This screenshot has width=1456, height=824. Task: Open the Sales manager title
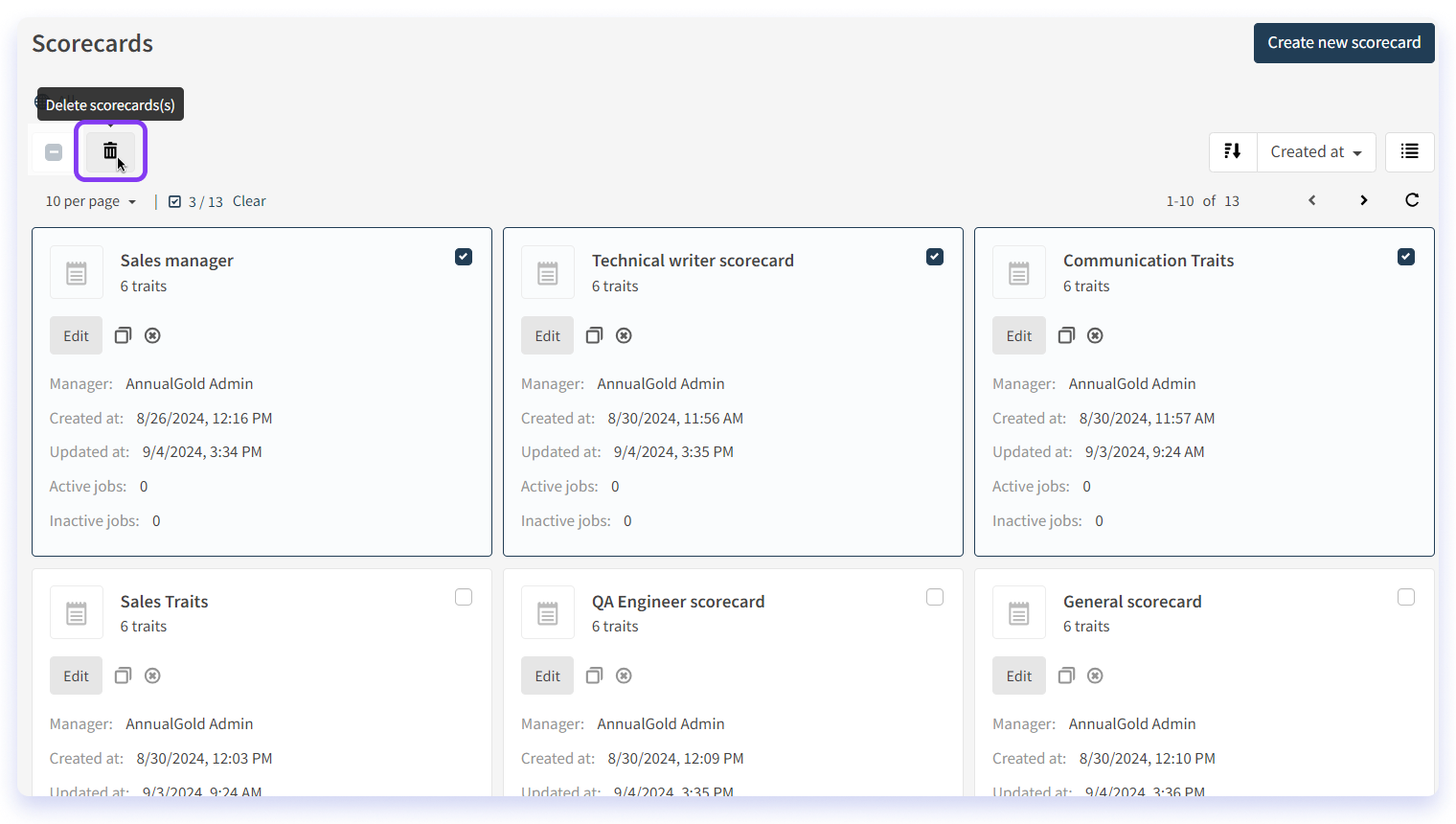[x=177, y=261]
